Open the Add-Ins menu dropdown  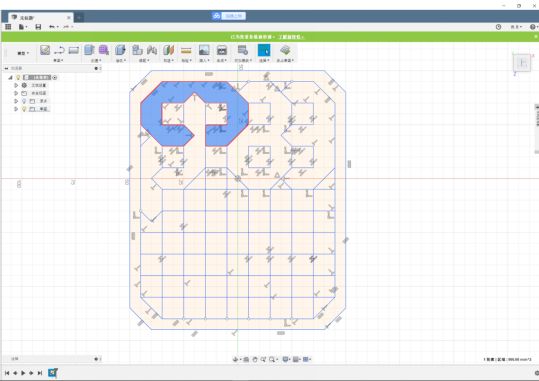pyautogui.click(x=243, y=61)
